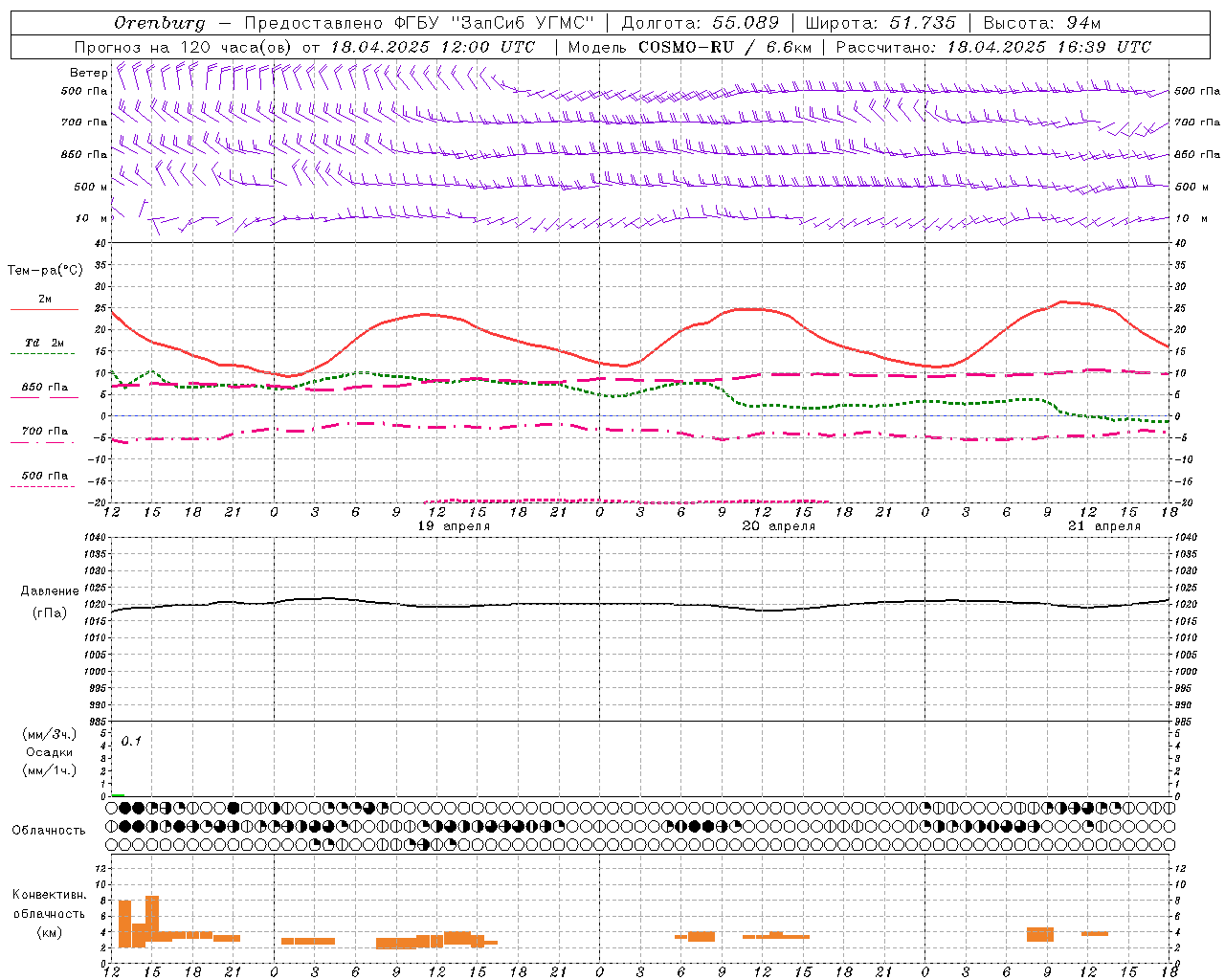Click the computed time "Рассчитано: 18.04.2025 16:39 UTC"
The image size is (1225, 980).
[x=993, y=47]
